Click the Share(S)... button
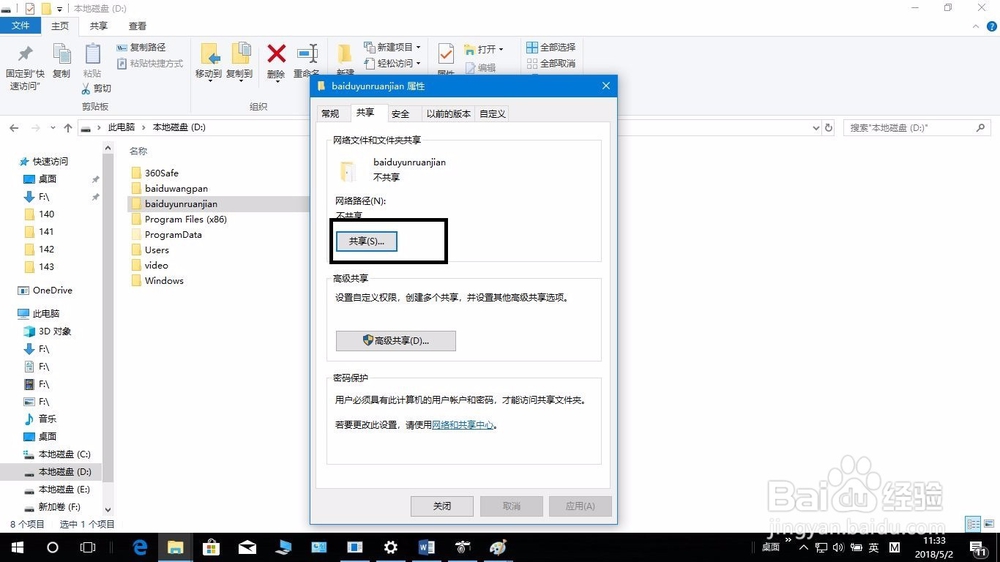This screenshot has height=562, width=1000. coord(367,241)
